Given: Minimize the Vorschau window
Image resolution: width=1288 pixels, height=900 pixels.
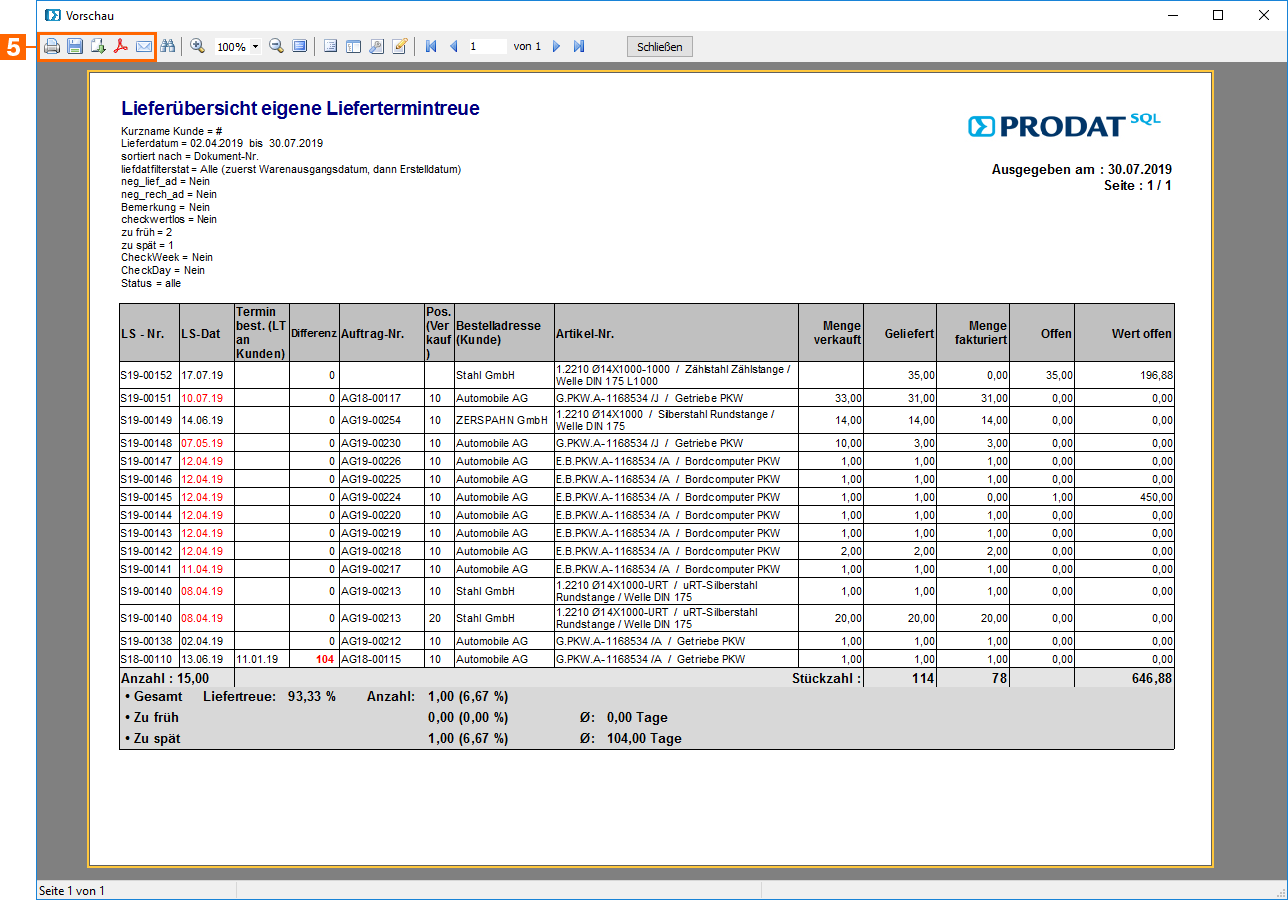Looking at the screenshot, I should click(1173, 15).
